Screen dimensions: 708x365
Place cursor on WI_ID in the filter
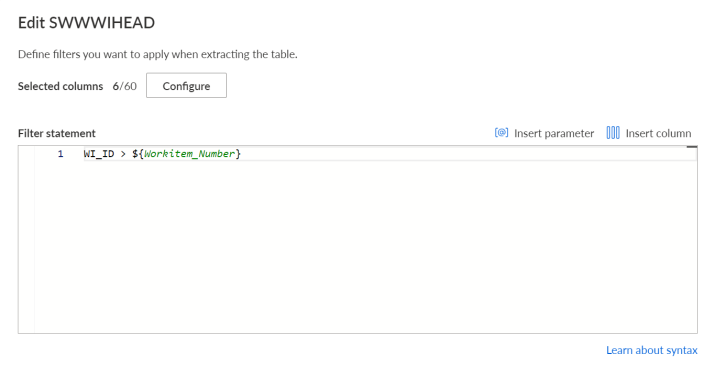click(x=99, y=154)
